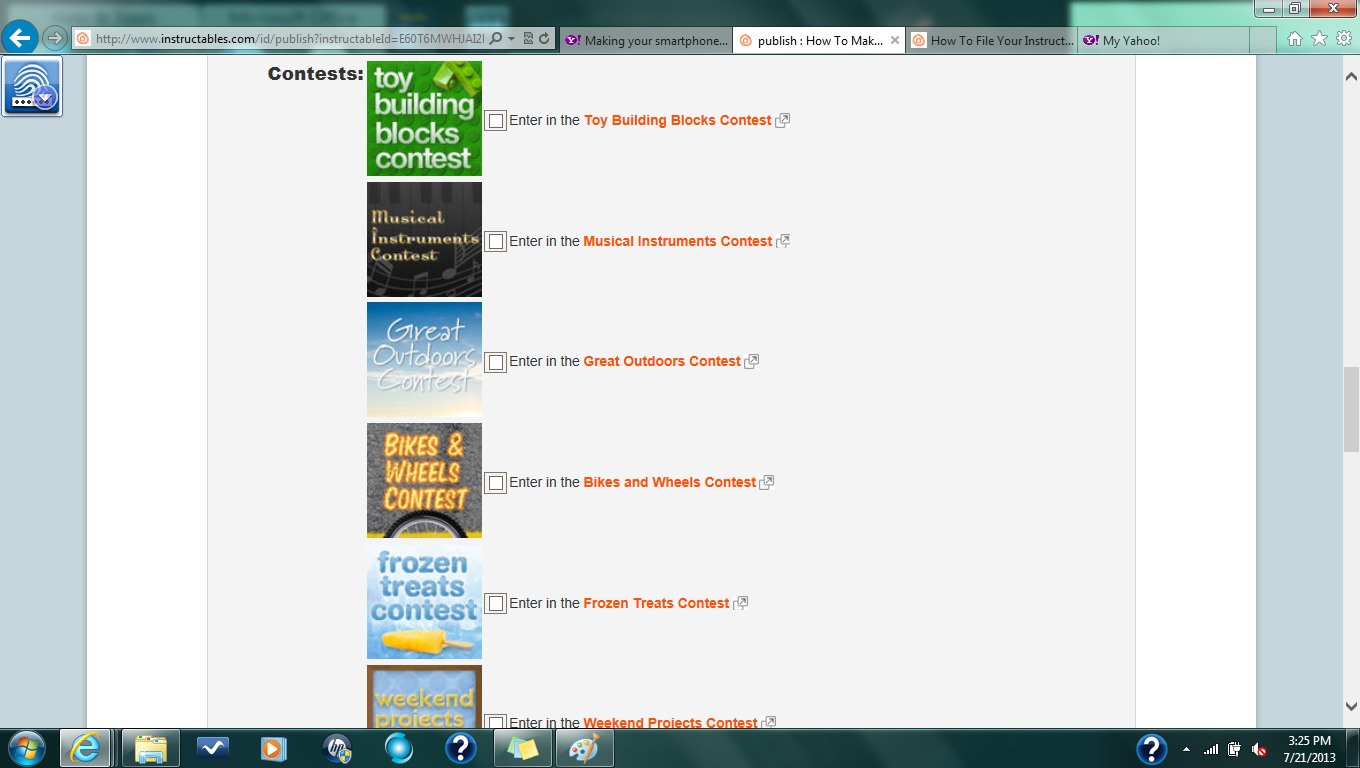This screenshot has width=1360, height=768.
Task: Click the browser Home icon
Action: click(x=1295, y=39)
